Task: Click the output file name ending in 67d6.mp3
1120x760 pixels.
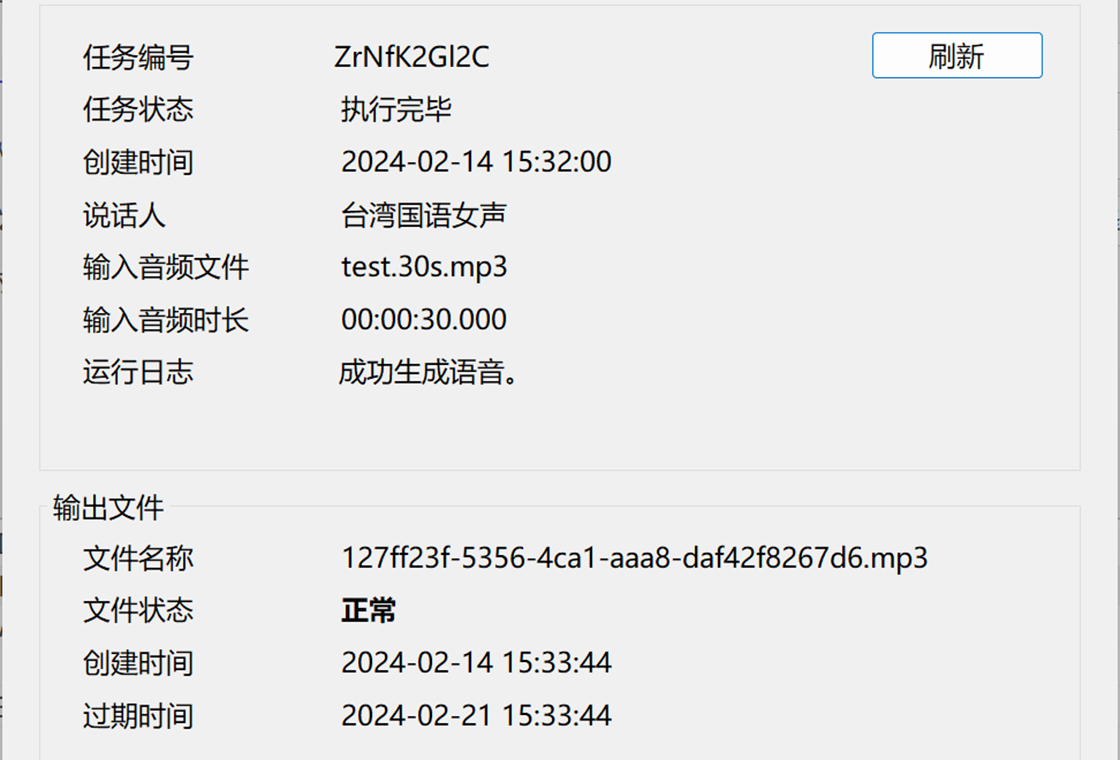Action: [x=634, y=558]
